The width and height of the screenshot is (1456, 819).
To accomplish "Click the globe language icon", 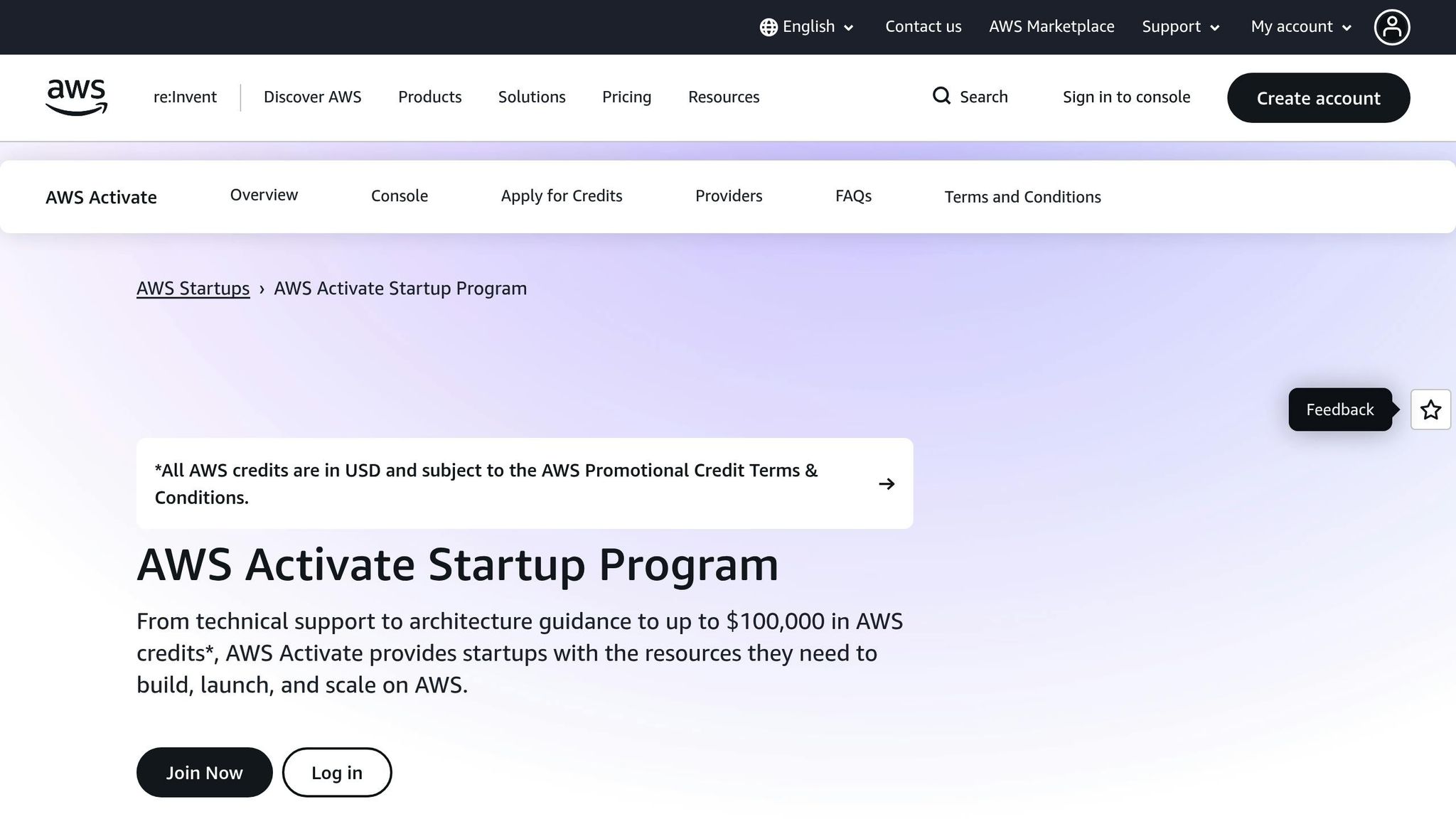I will point(769,27).
